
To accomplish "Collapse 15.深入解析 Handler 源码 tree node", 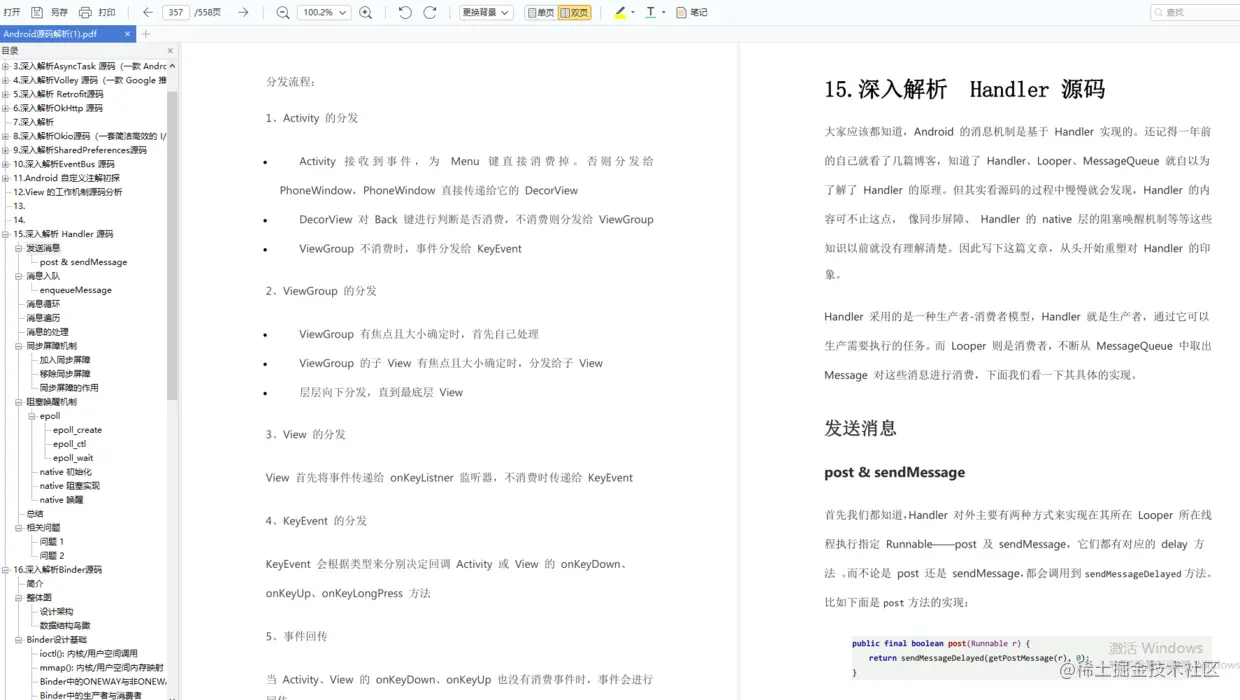I will coord(5,234).
